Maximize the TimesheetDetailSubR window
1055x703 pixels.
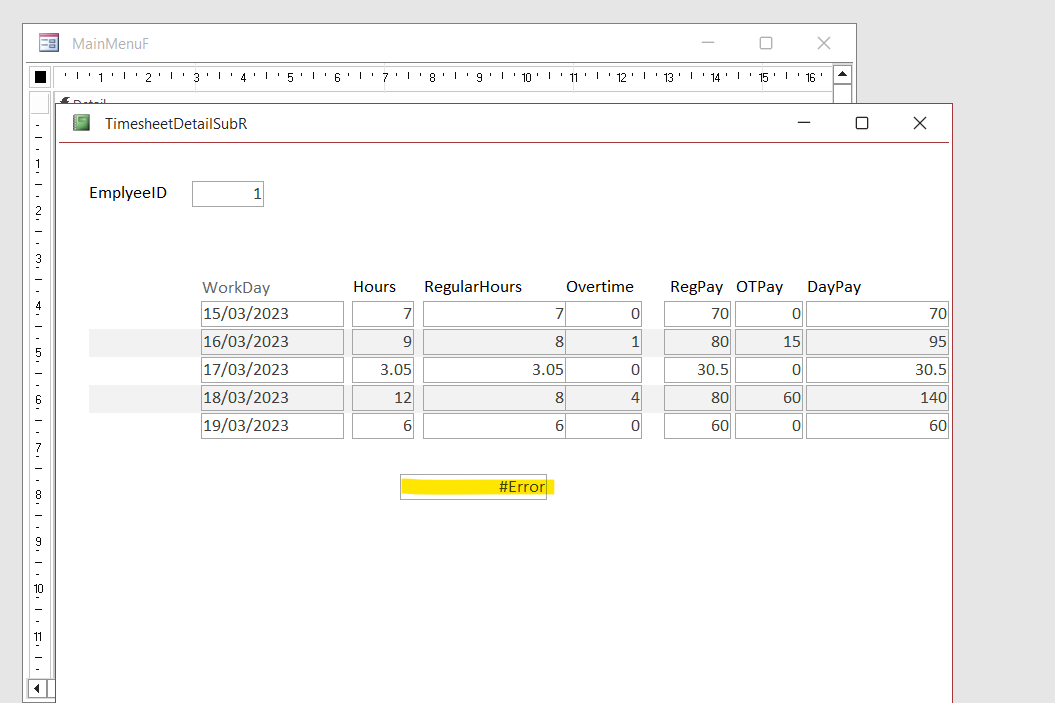pos(861,123)
